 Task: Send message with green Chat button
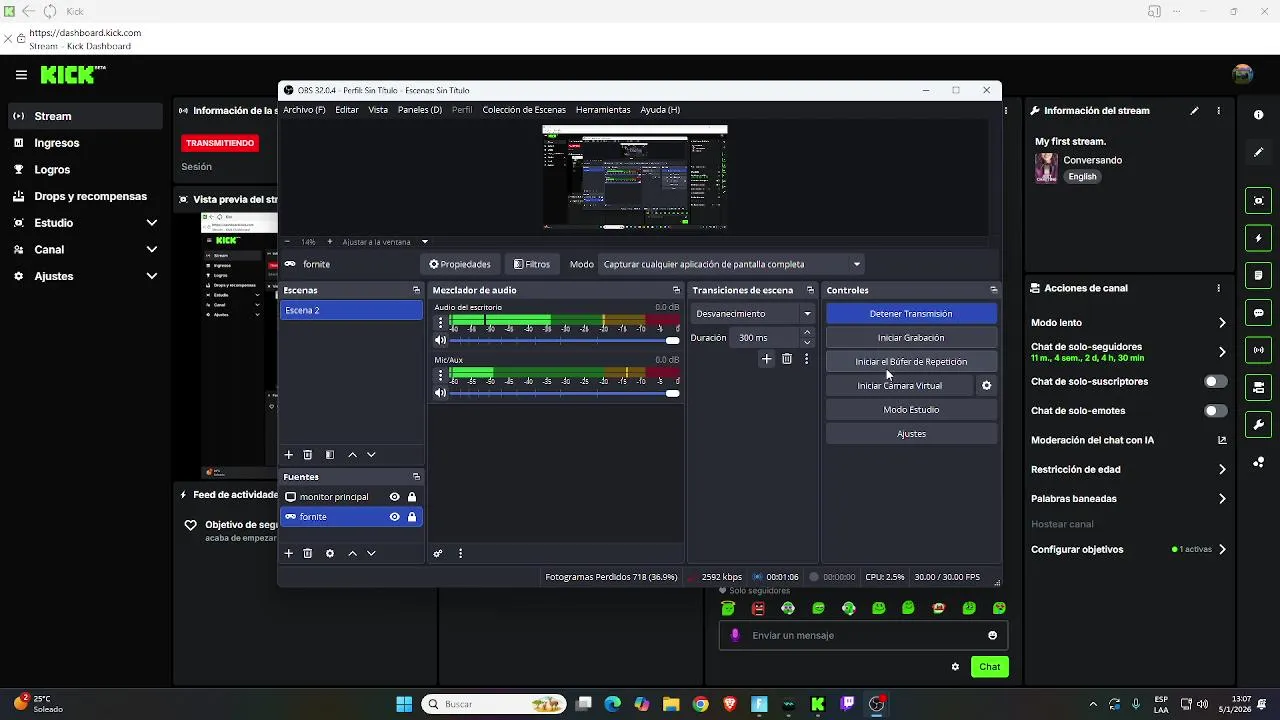[989, 667]
